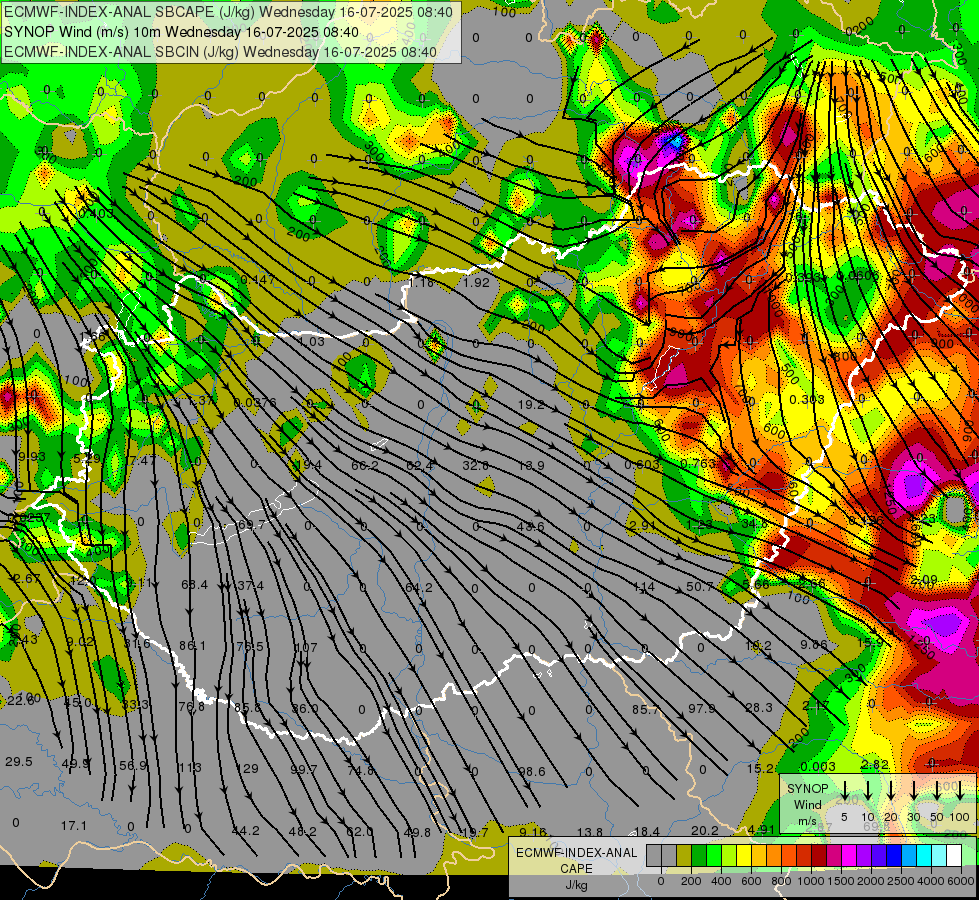
Task: Click the SBCIN value 107 on map
Action: click(x=306, y=647)
